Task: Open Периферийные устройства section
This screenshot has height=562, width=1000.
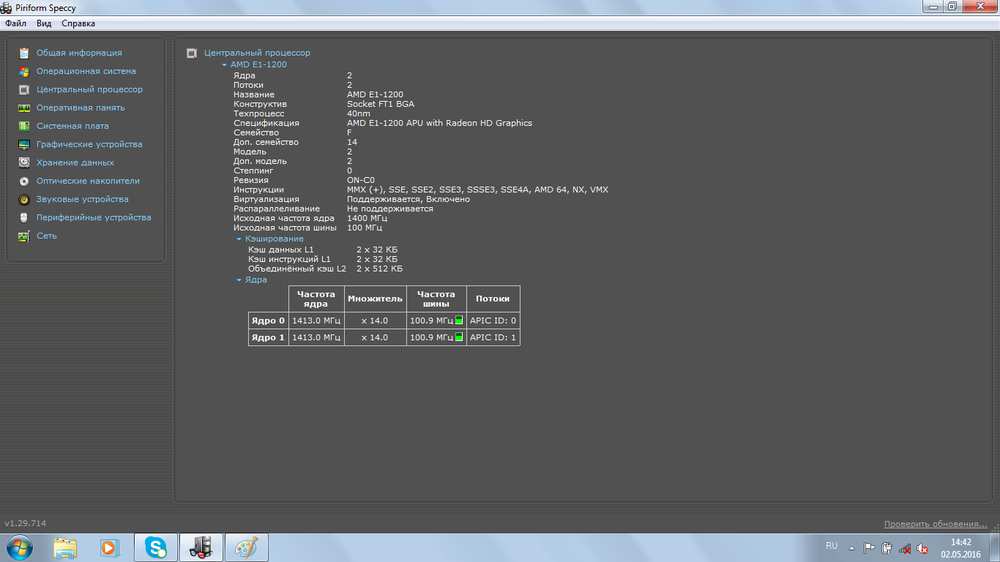Action: pyautogui.click(x=94, y=218)
